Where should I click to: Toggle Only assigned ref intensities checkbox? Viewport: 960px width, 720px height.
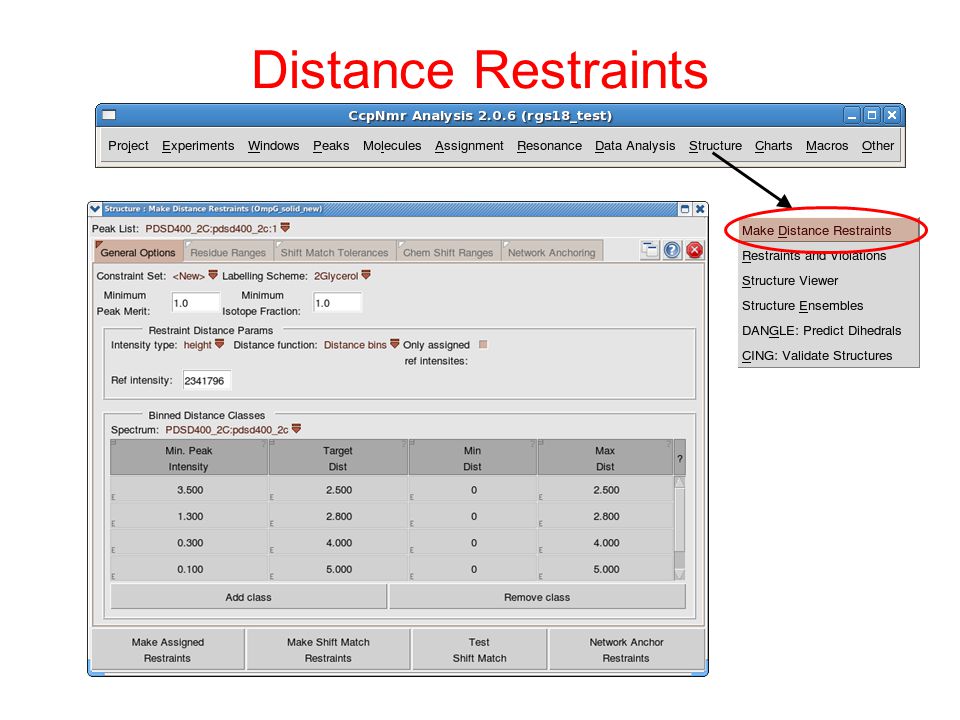click(483, 344)
